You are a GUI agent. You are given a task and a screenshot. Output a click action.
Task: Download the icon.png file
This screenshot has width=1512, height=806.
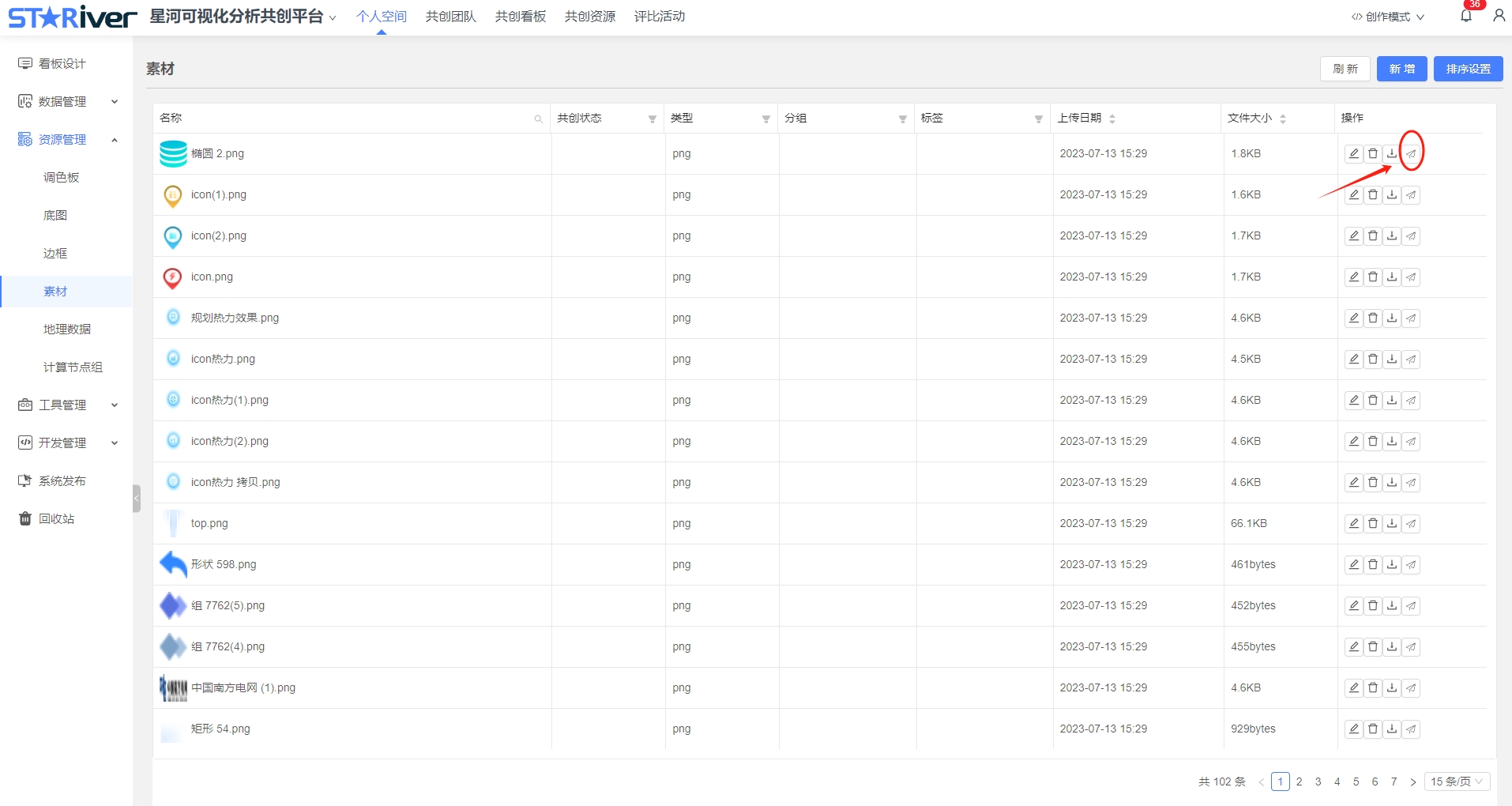pyautogui.click(x=1392, y=277)
